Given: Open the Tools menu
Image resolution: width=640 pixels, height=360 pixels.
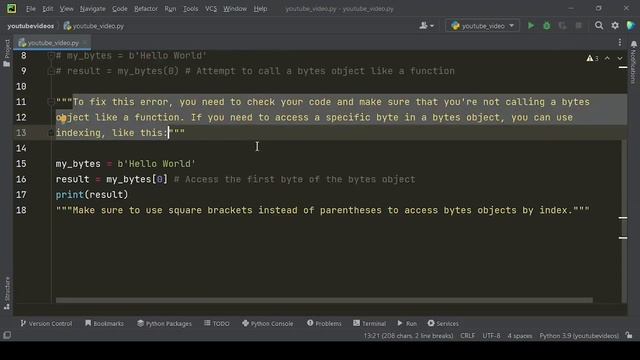Looking at the screenshot, I should pos(190,9).
